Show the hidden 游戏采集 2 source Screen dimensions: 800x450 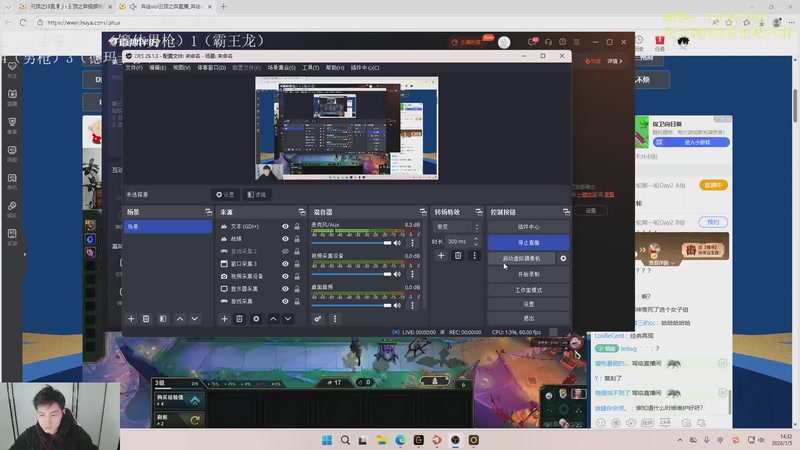pyautogui.click(x=285, y=251)
